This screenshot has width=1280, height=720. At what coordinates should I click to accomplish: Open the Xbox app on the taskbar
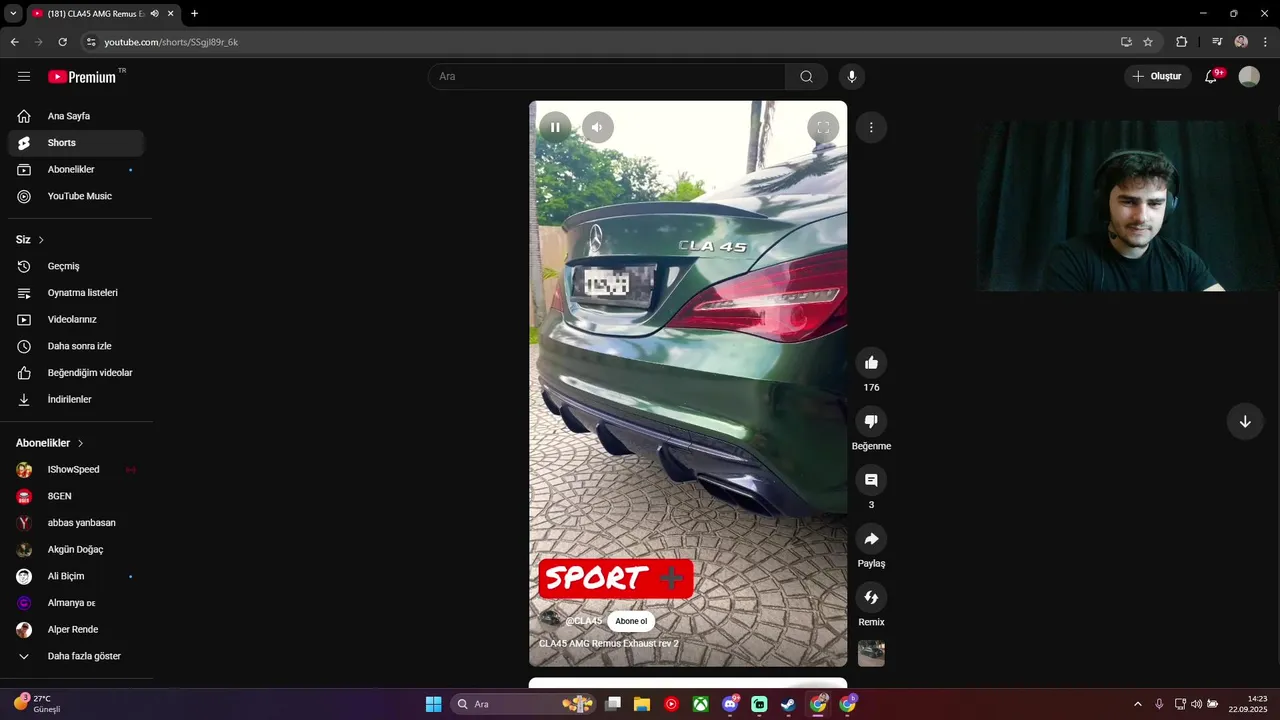[x=702, y=704]
